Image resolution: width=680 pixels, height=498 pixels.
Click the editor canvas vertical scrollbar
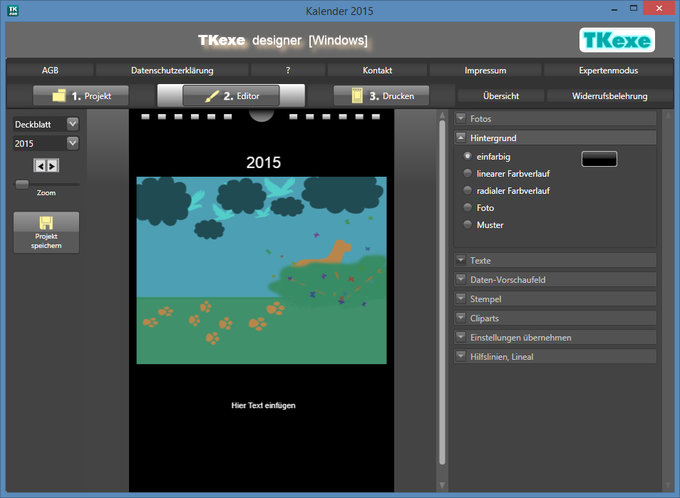point(442,292)
